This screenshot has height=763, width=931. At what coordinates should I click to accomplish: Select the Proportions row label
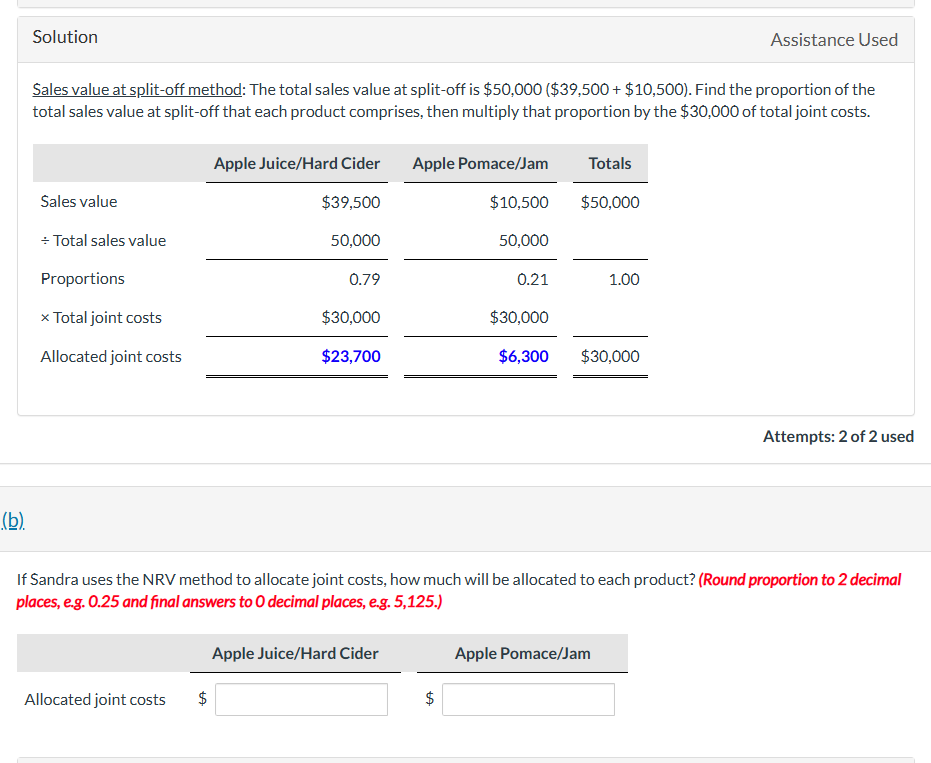[82, 278]
